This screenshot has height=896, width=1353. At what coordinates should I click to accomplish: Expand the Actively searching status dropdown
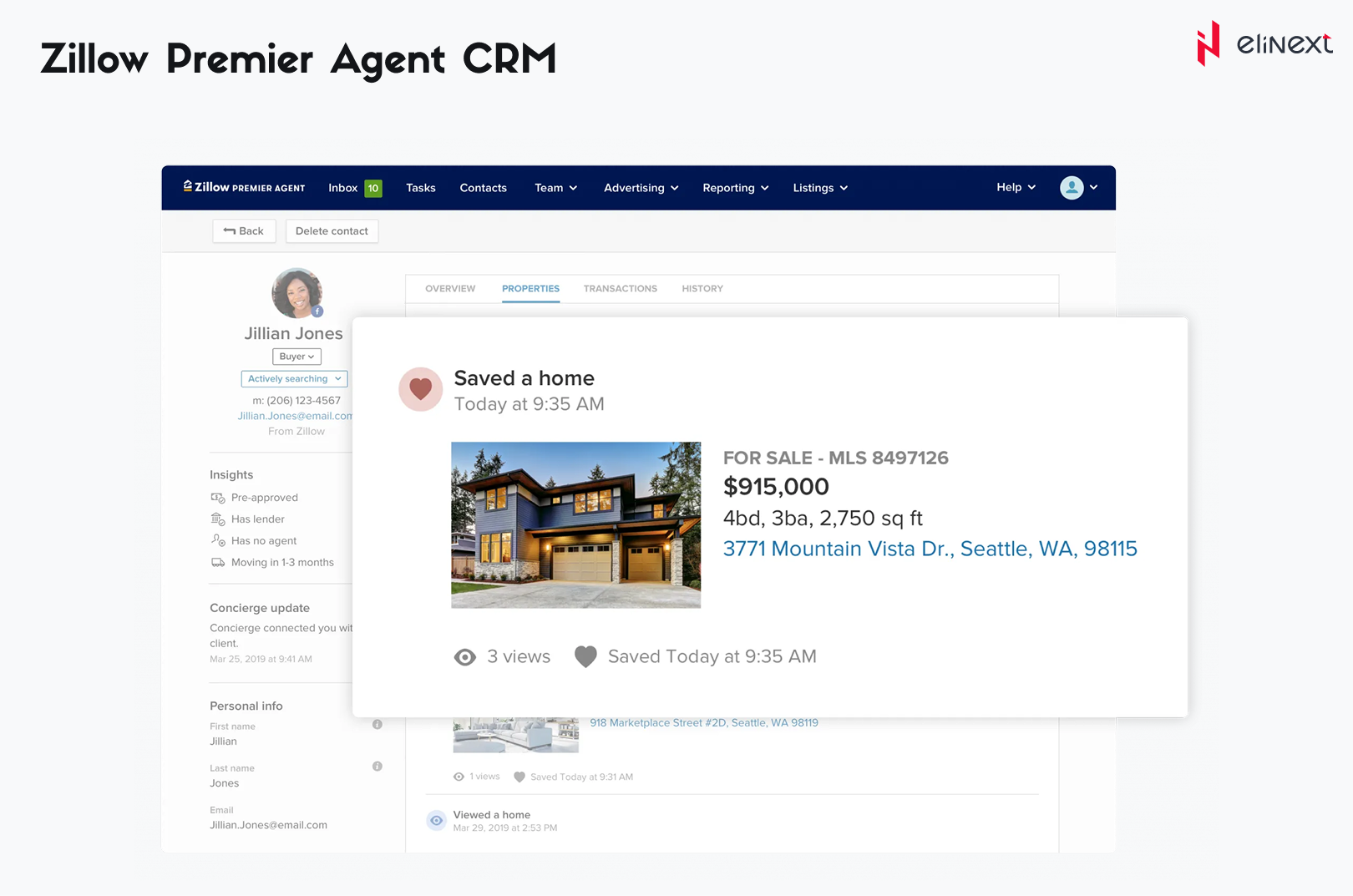(294, 379)
